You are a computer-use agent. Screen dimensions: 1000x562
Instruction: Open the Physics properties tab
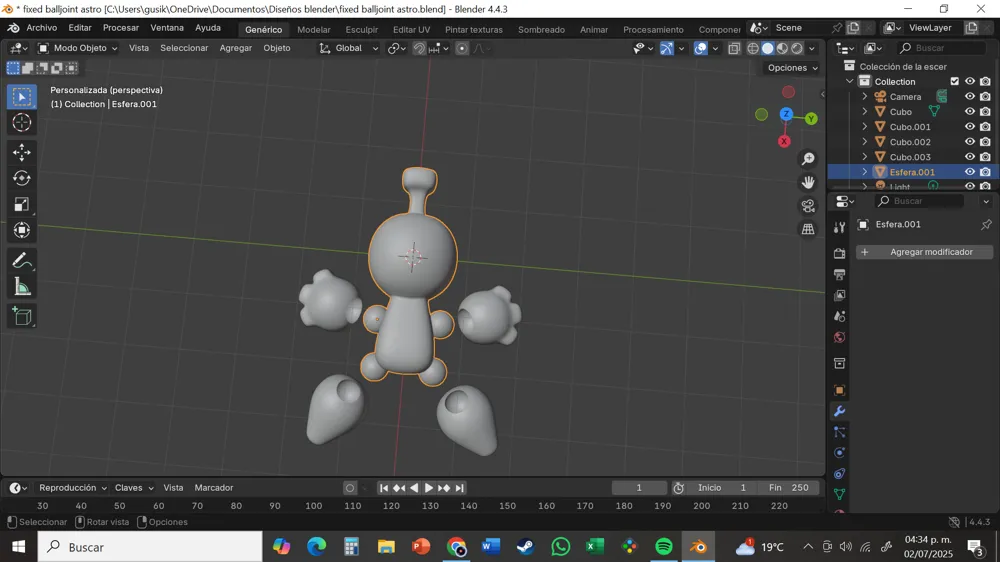pos(839,452)
